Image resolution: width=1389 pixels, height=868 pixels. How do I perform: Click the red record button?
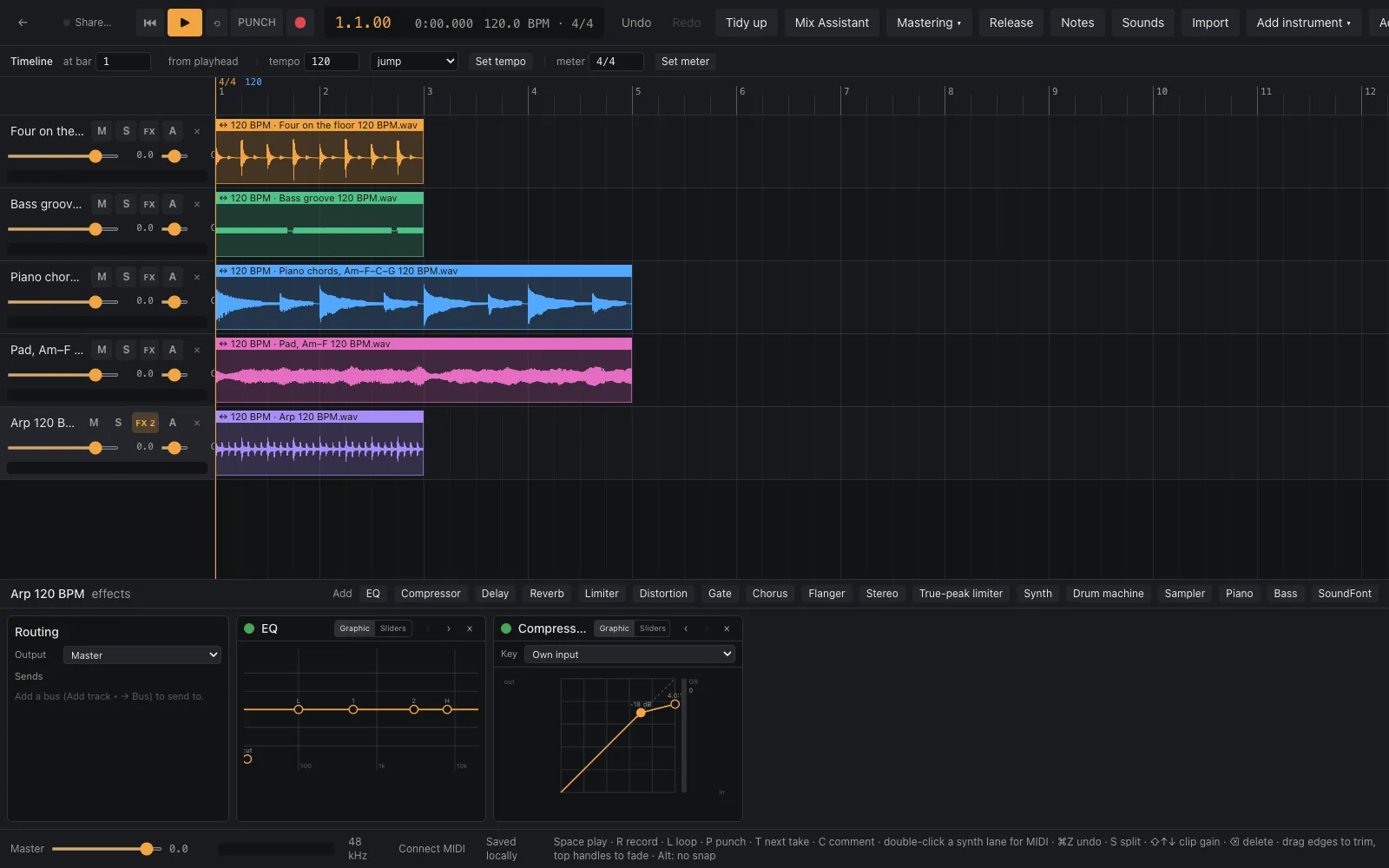(x=300, y=23)
